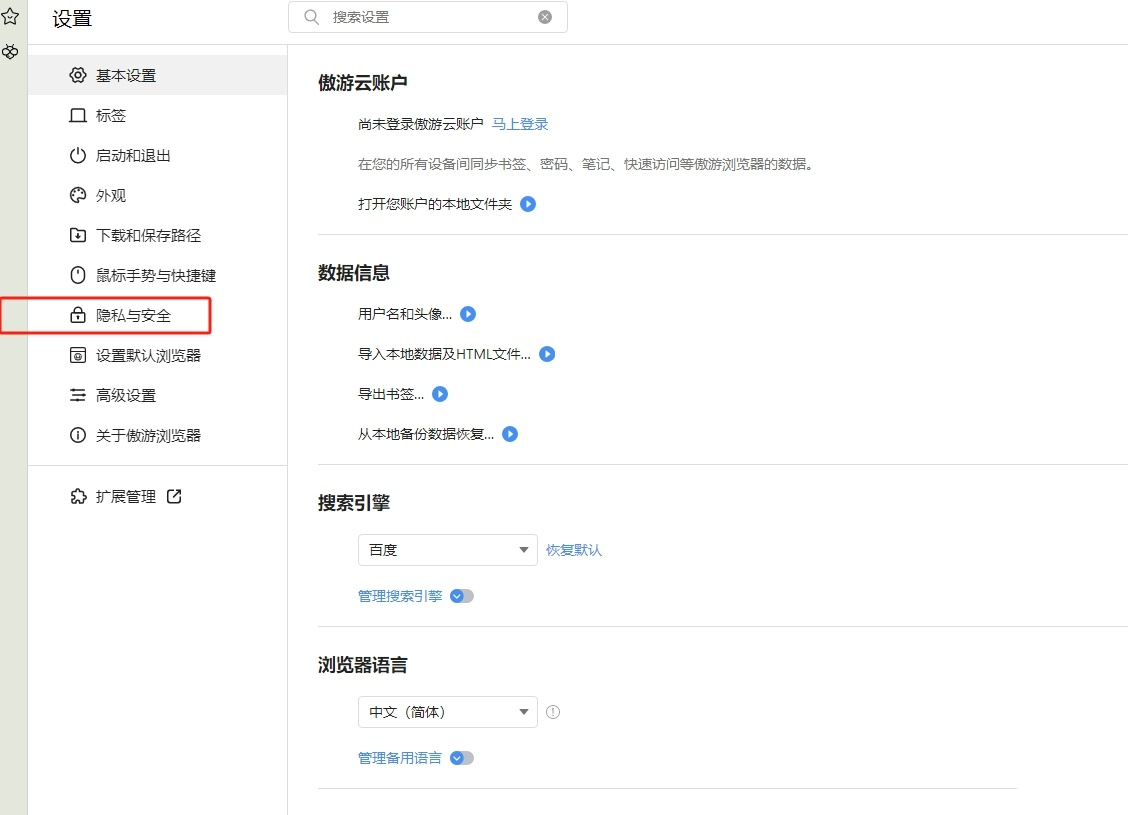Open 关于傲游浏览器 page
The height and width of the screenshot is (815, 1128).
tap(158, 435)
